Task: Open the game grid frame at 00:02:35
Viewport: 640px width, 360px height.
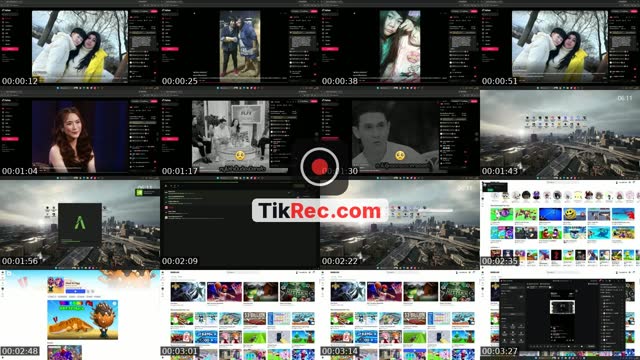Action: pos(560,225)
